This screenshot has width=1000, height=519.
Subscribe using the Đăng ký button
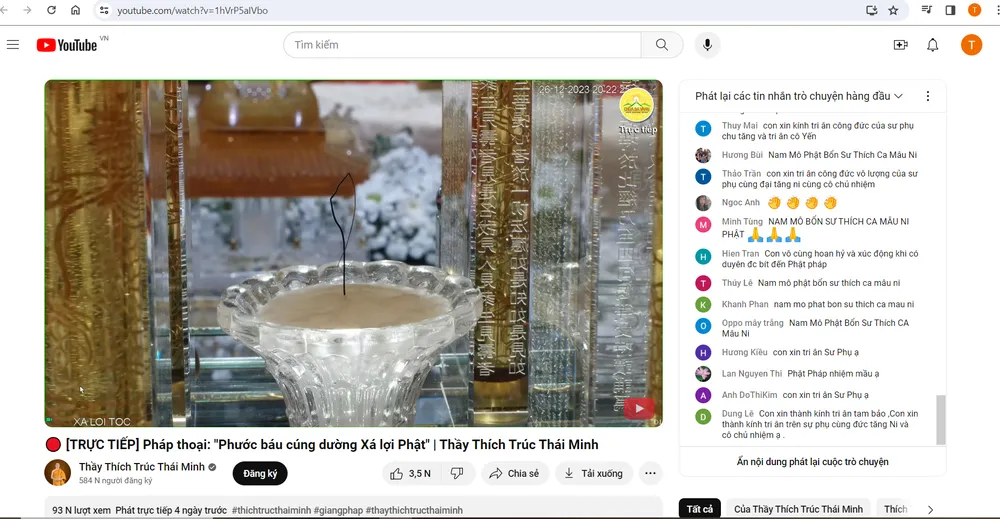pyautogui.click(x=260, y=473)
